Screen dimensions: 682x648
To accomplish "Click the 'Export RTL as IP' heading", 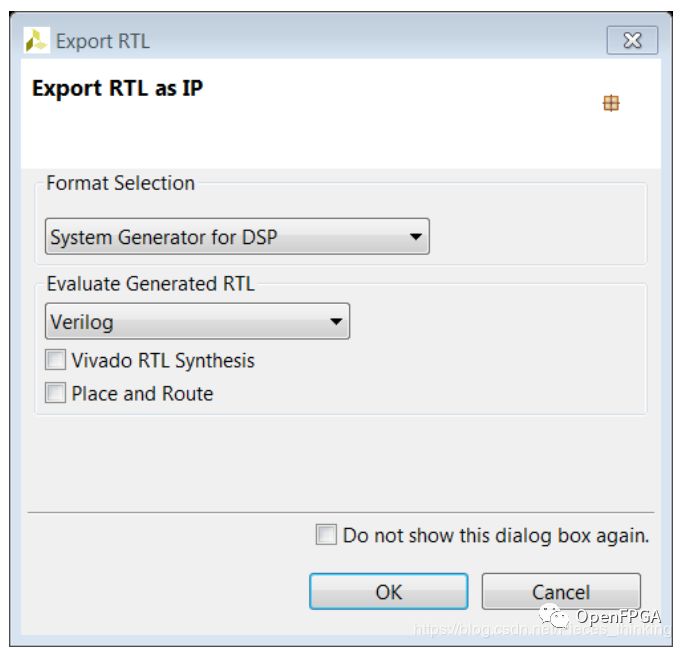I will (x=118, y=88).
